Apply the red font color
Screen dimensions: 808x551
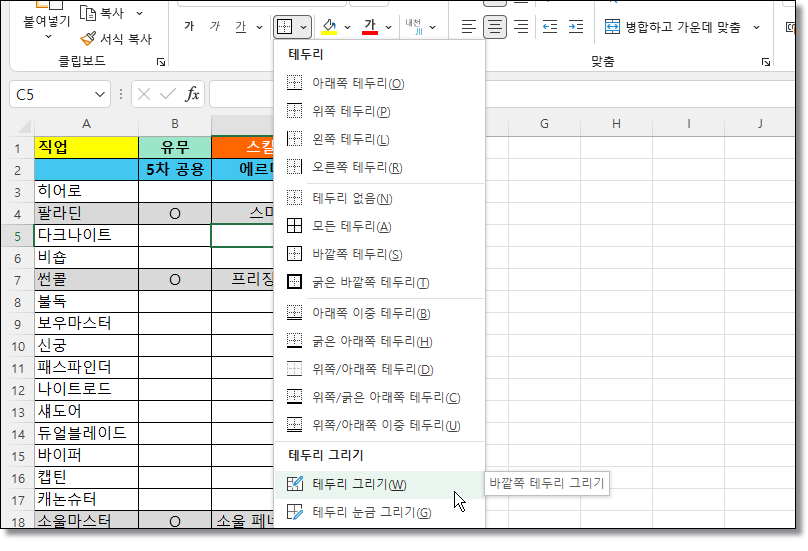tap(369, 26)
